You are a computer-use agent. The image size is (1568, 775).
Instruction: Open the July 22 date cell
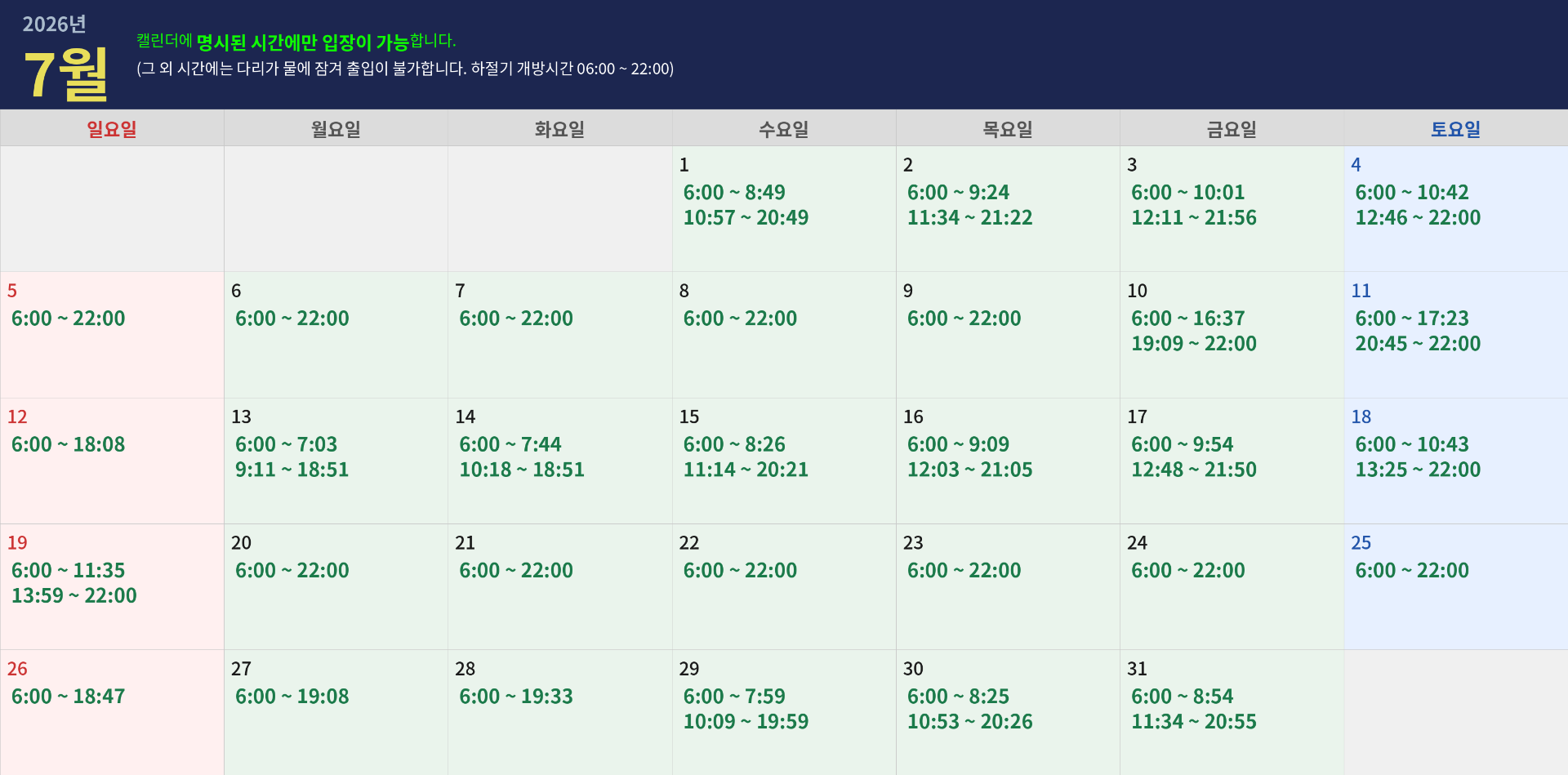pos(783,586)
